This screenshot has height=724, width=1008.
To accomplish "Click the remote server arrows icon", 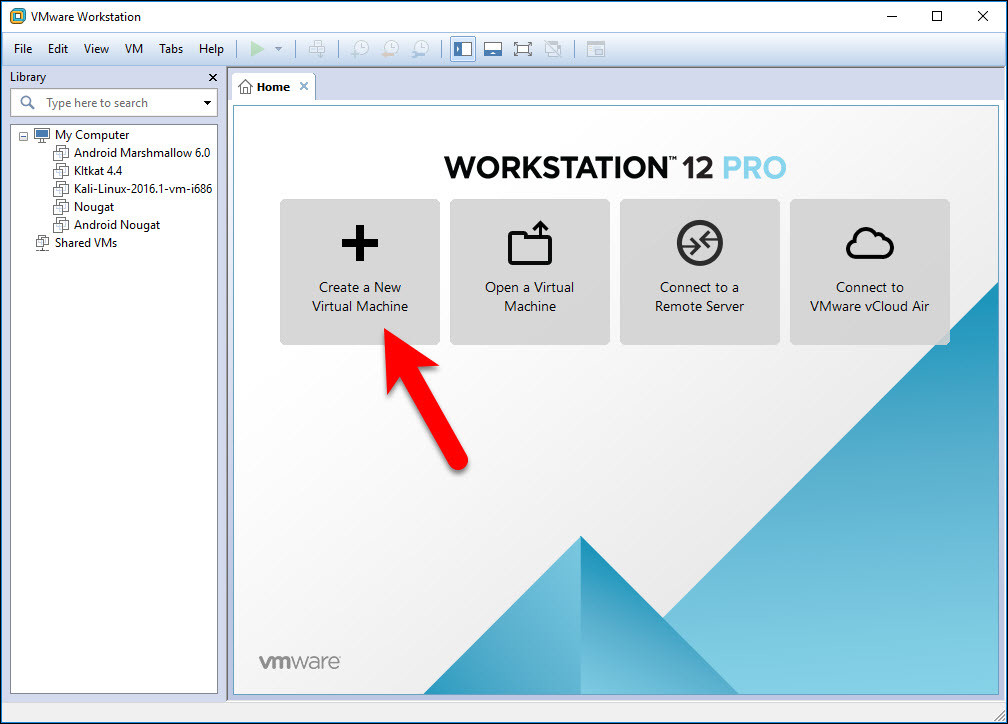I will [699, 243].
